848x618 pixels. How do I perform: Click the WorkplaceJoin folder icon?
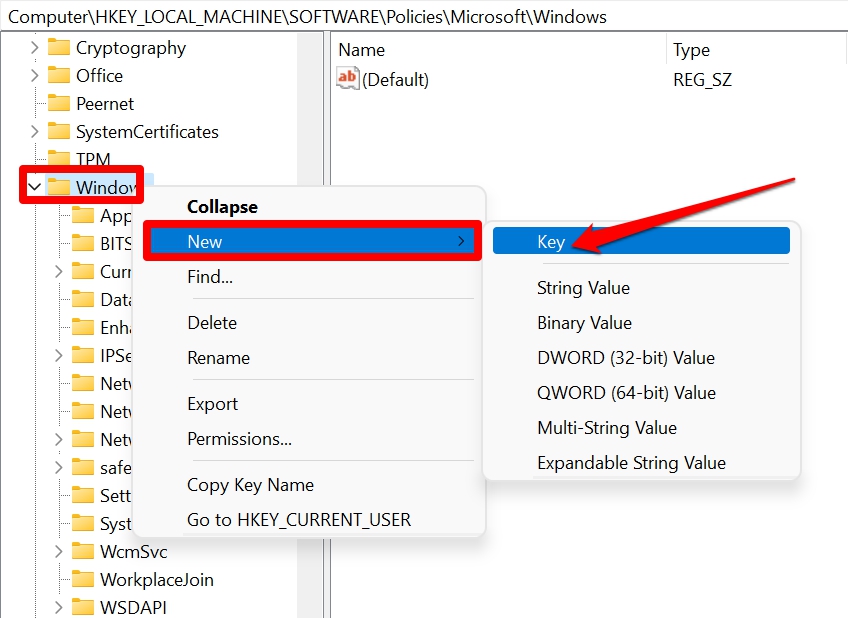(x=83, y=580)
